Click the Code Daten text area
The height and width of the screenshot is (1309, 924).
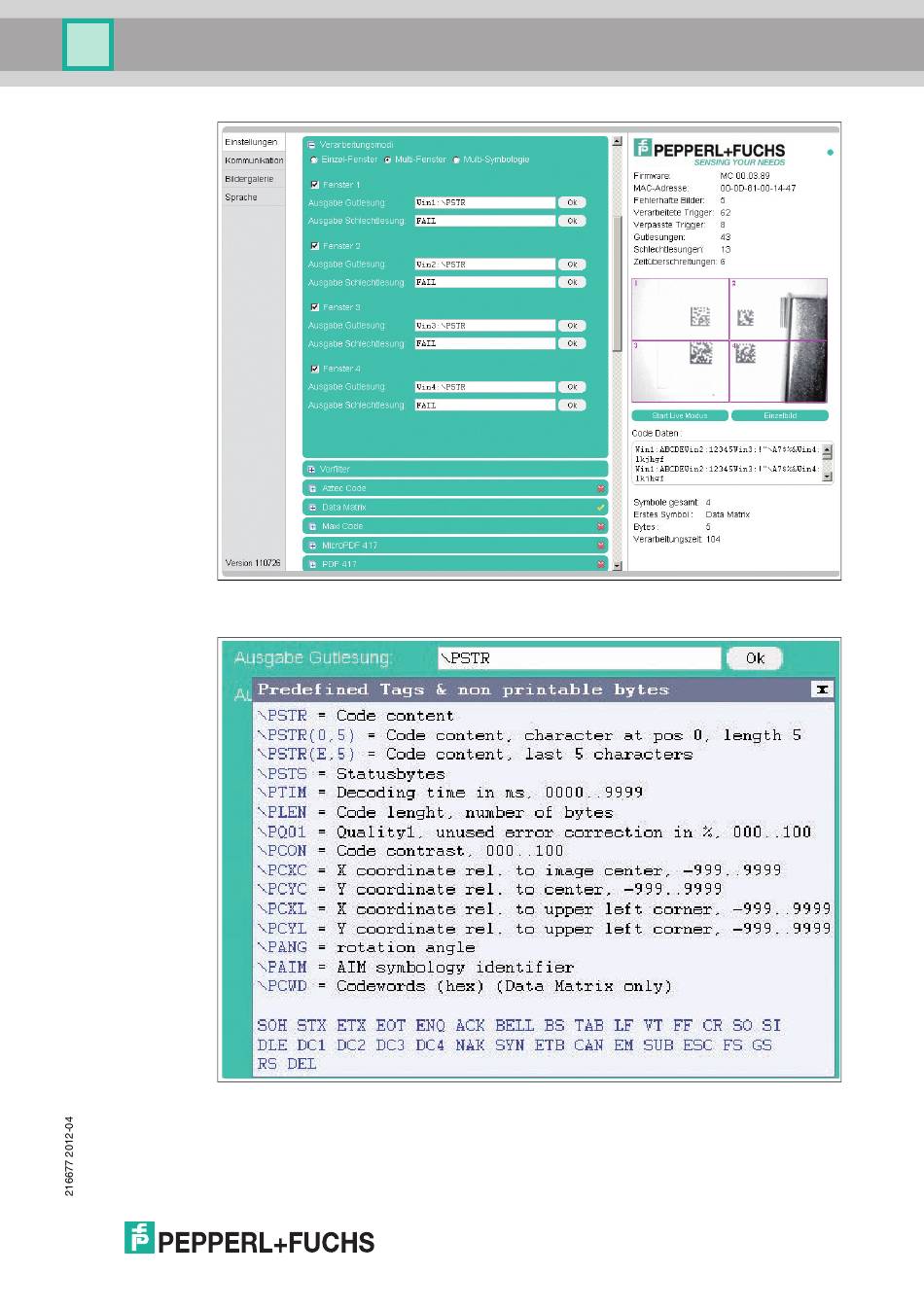[728, 463]
